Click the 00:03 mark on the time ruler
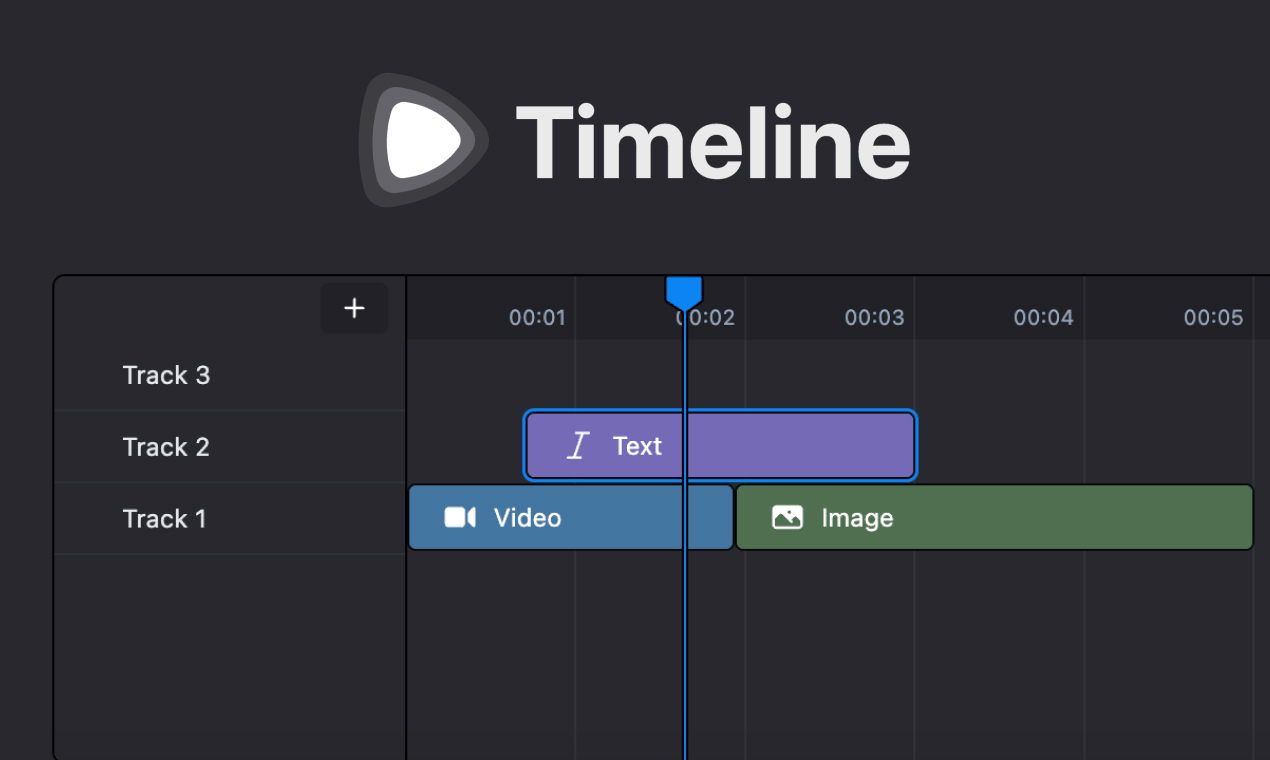This screenshot has height=760, width=1270. click(875, 317)
